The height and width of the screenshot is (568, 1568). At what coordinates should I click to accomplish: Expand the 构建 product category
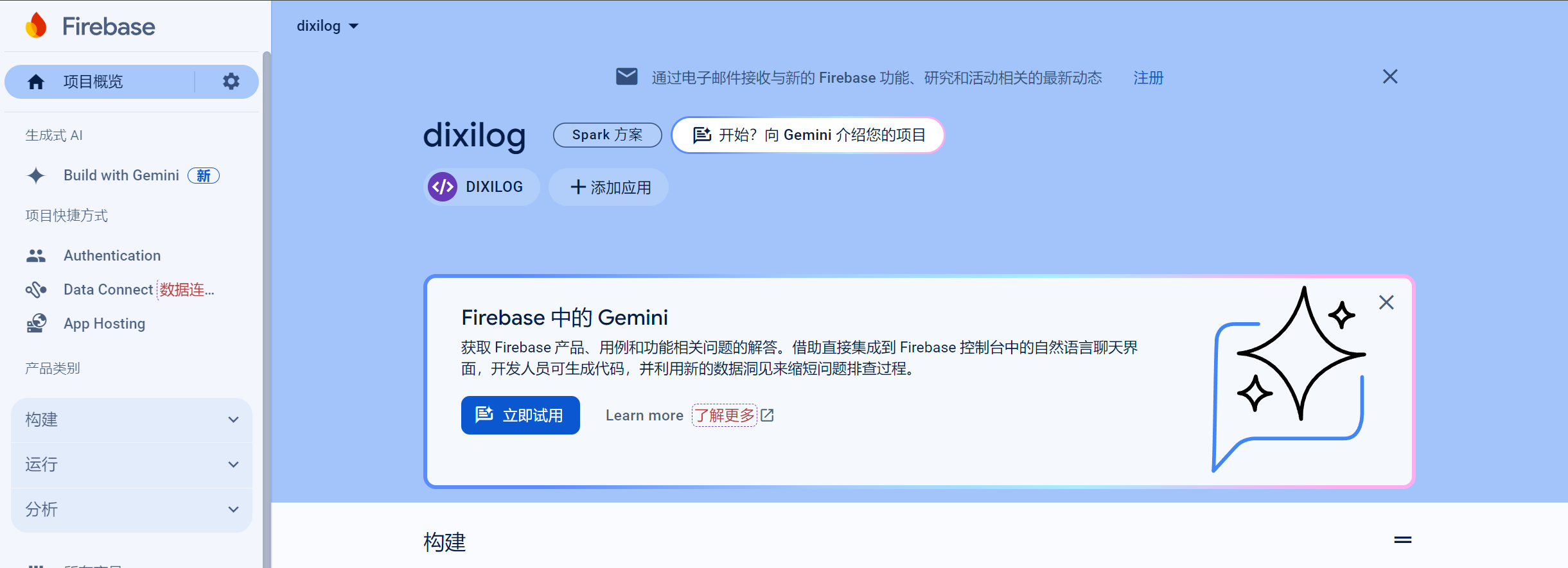[132, 420]
